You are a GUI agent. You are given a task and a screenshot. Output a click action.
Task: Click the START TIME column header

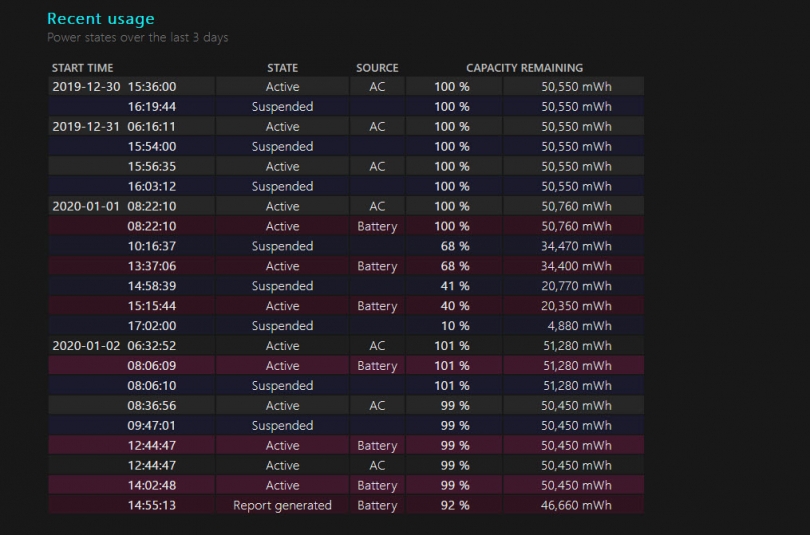click(82, 68)
